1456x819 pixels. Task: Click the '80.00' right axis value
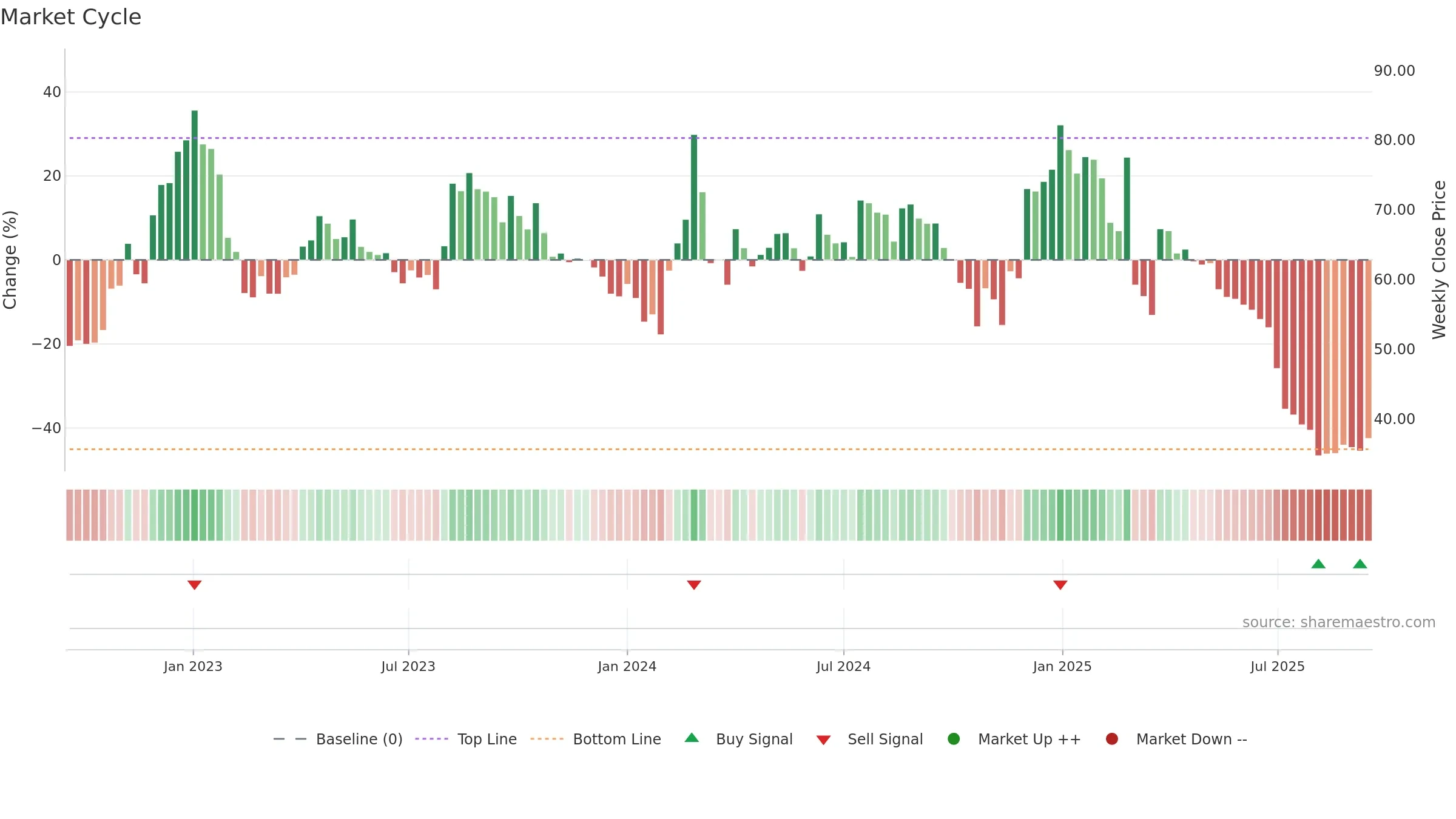click(x=1394, y=140)
